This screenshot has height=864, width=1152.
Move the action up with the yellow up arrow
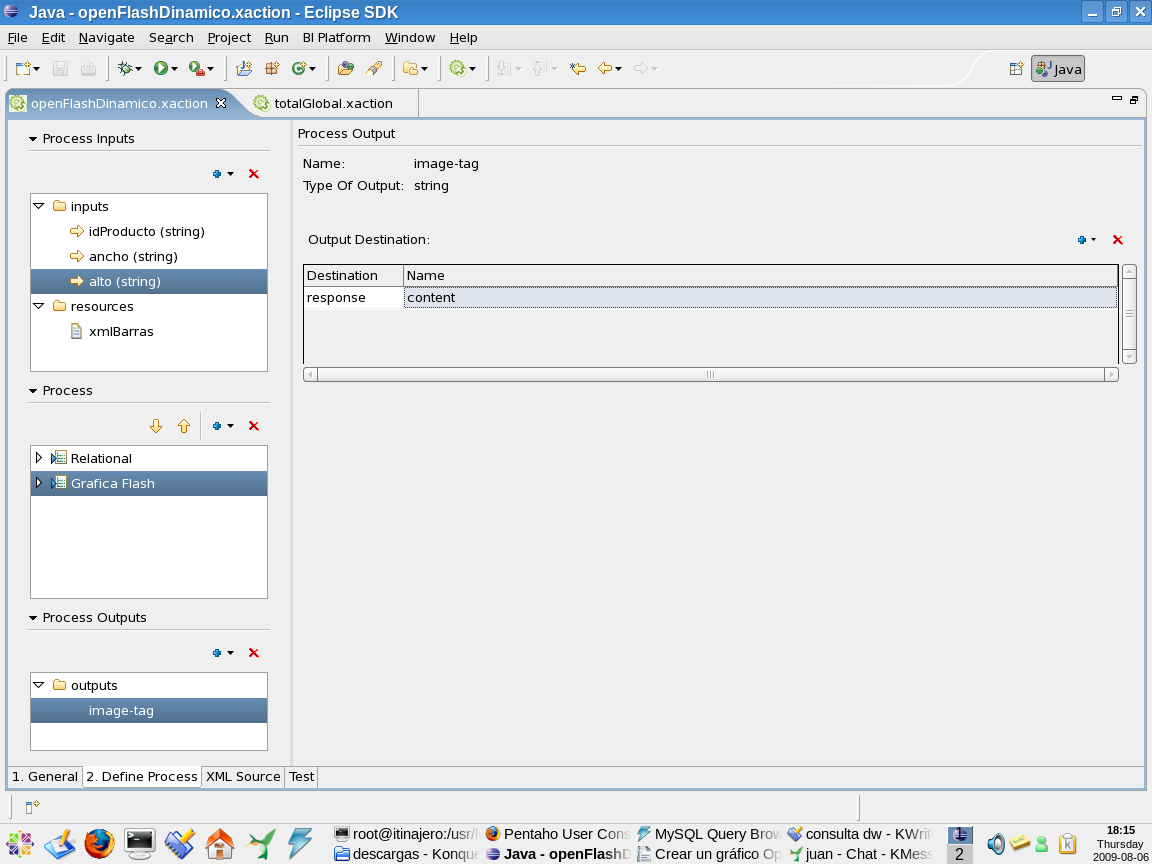tap(184, 426)
